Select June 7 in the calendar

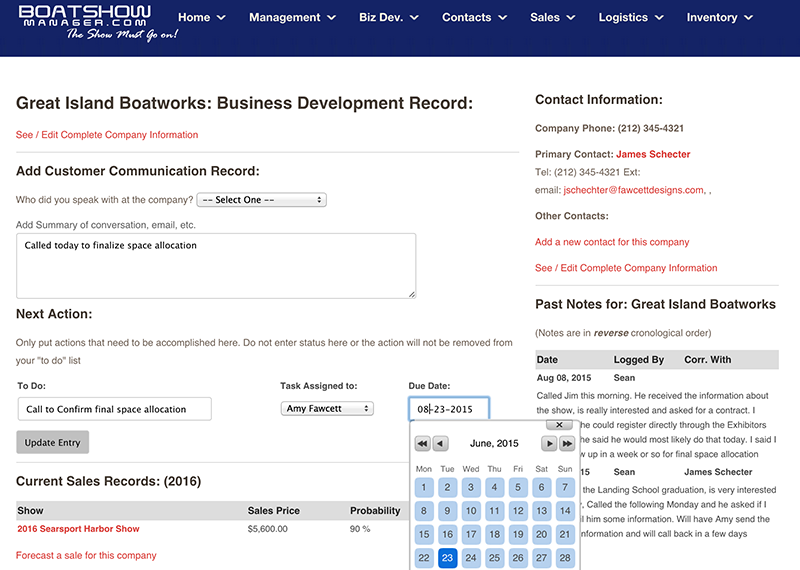(x=565, y=487)
